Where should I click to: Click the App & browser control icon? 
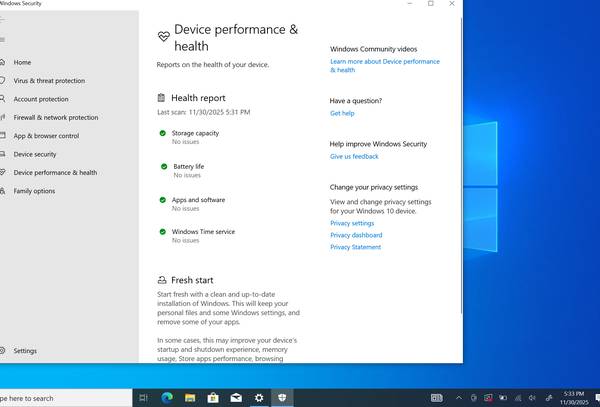pyautogui.click(x=3, y=136)
